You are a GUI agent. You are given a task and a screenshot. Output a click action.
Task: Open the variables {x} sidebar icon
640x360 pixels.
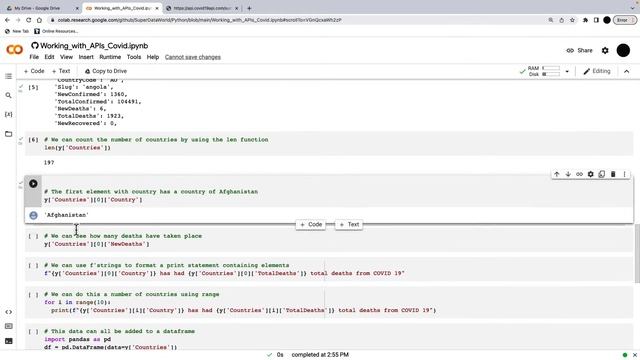pos(8,114)
